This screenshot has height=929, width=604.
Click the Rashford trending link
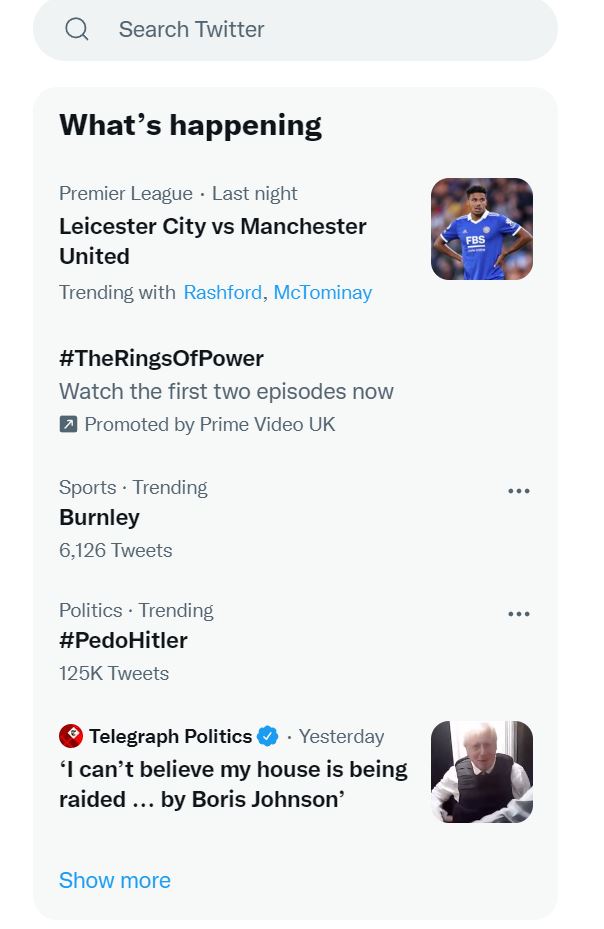click(x=222, y=293)
